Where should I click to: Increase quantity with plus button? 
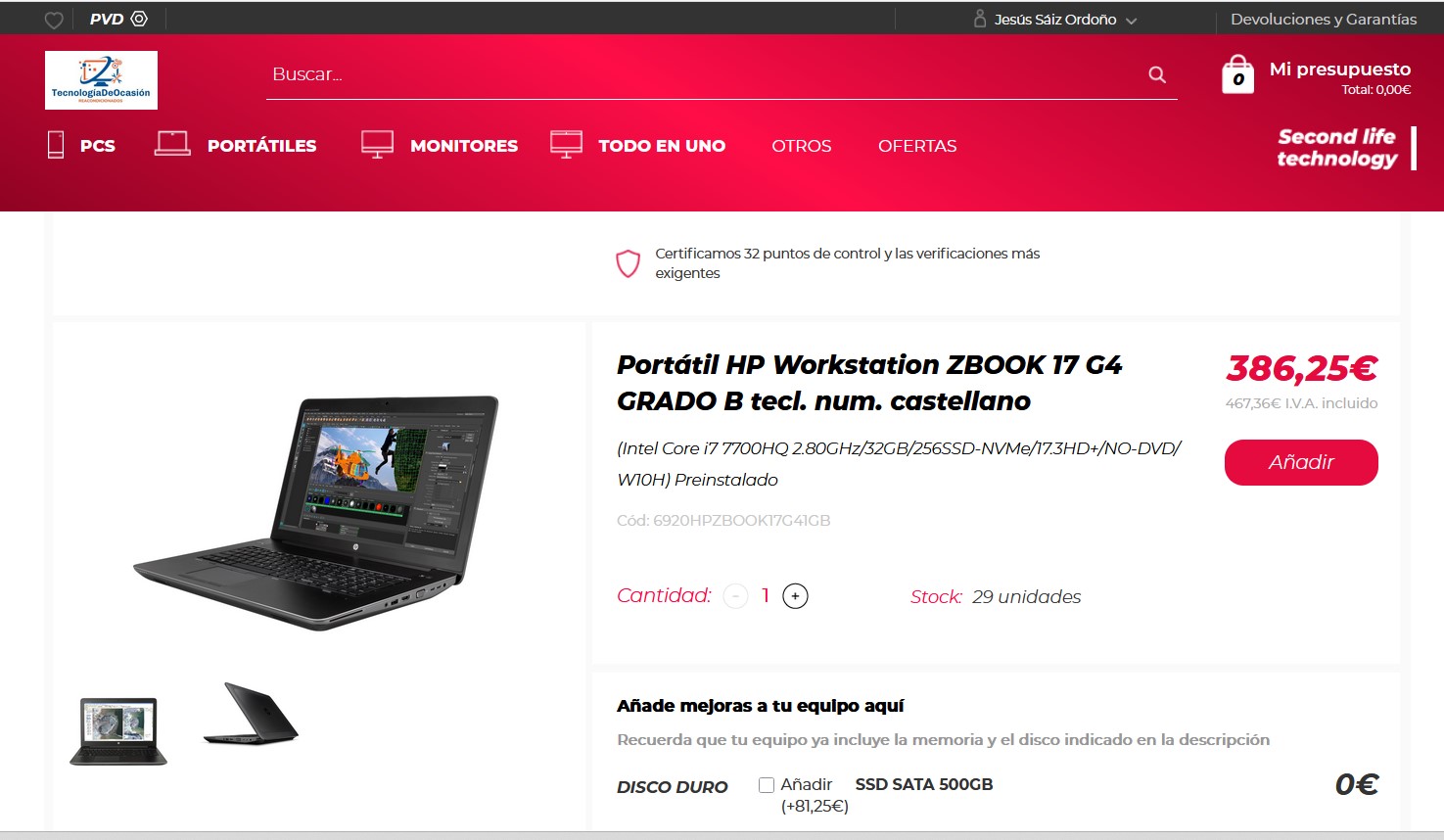point(795,596)
